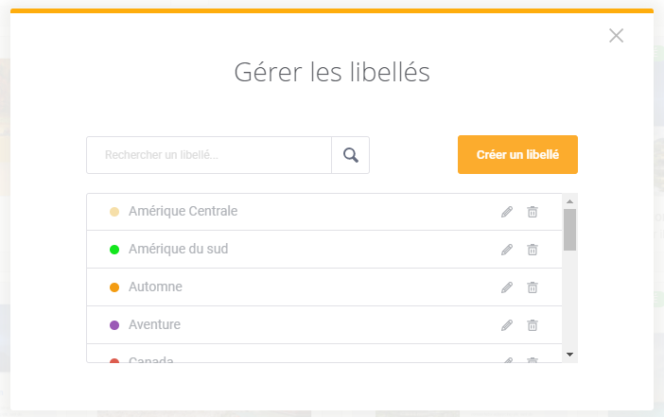The width and height of the screenshot is (664, 417).
Task: Click the scrollbar up arrow
Action: click(570, 200)
